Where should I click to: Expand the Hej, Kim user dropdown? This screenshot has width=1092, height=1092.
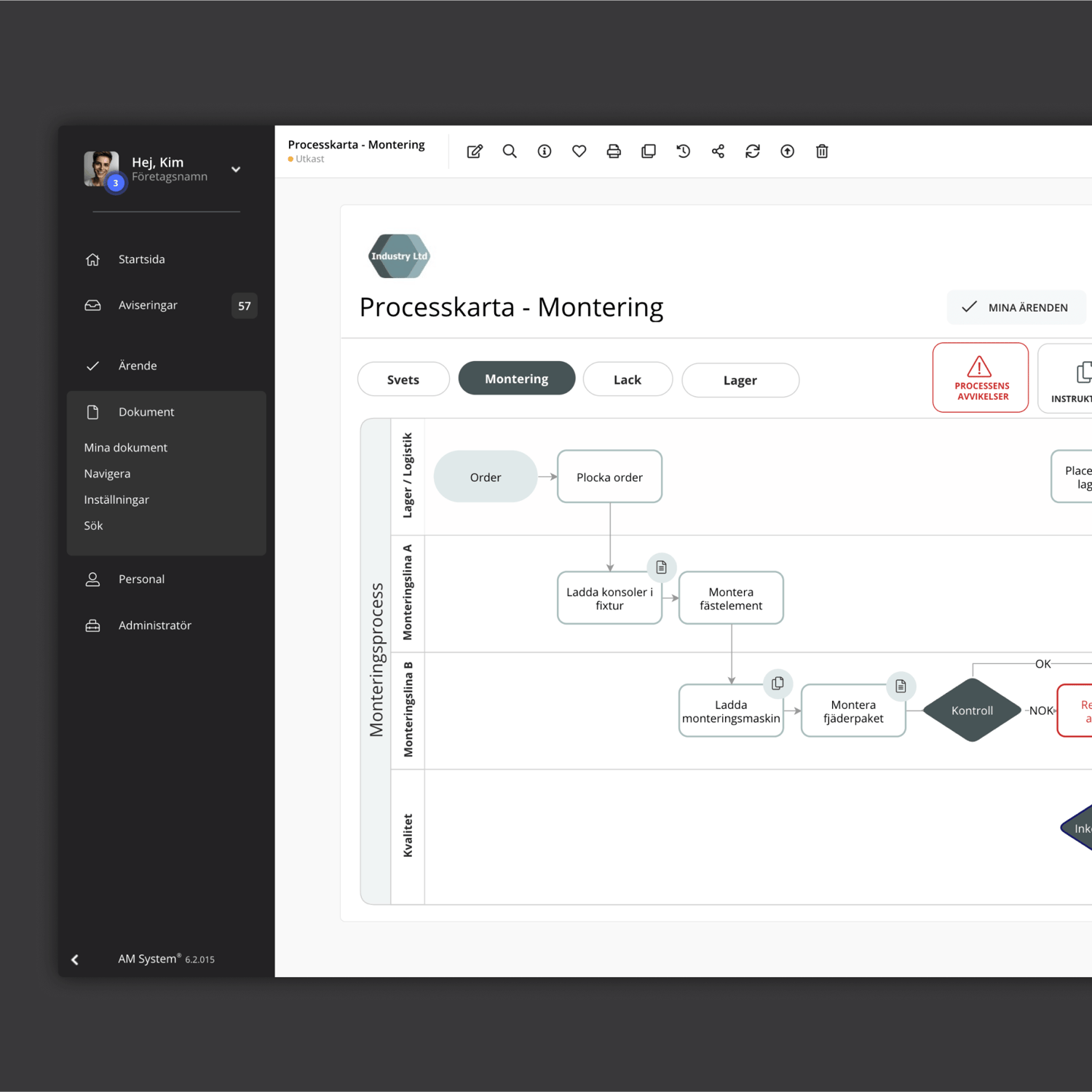tap(236, 170)
